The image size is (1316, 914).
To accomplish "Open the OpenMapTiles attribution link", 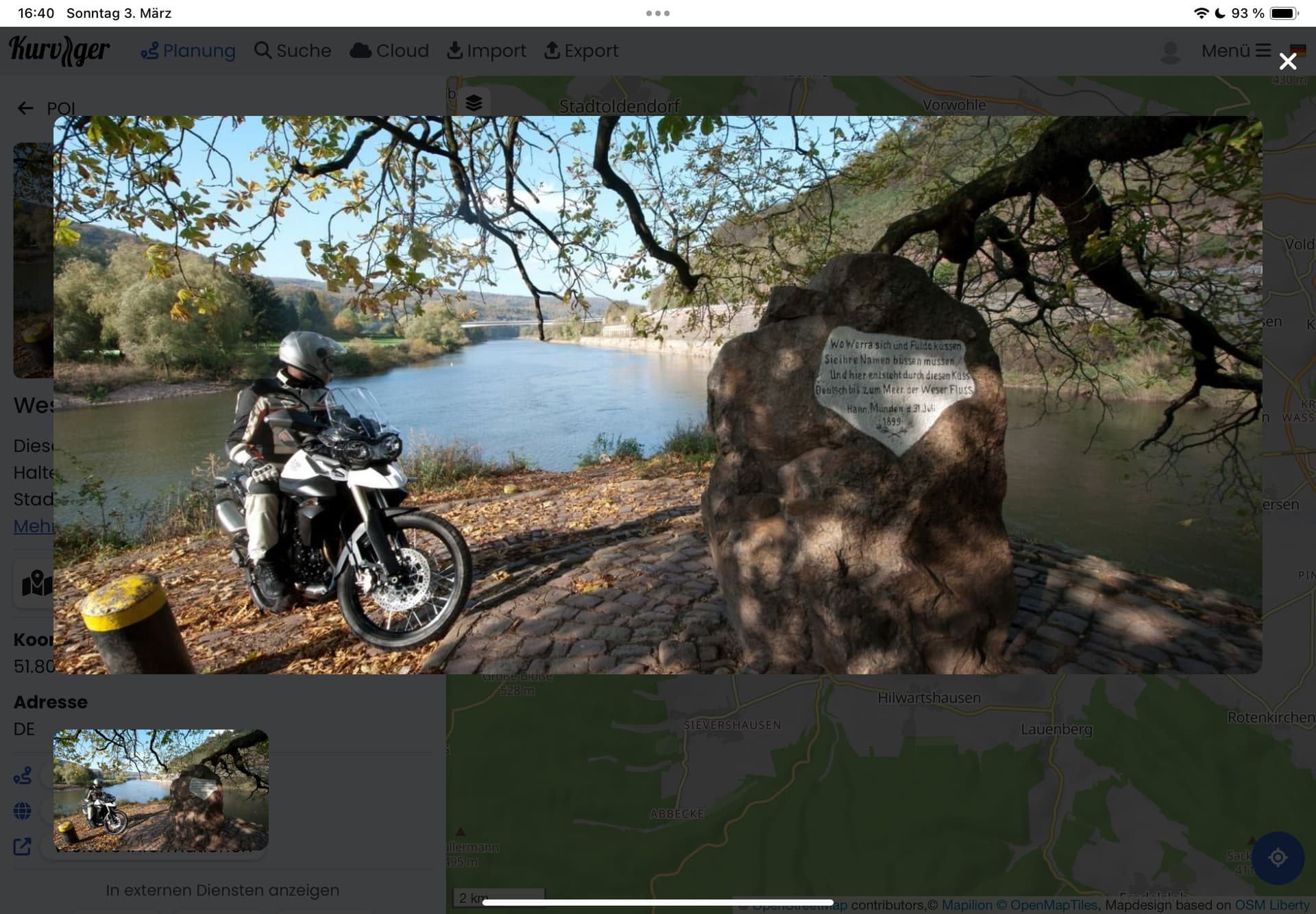I will tap(1047, 905).
